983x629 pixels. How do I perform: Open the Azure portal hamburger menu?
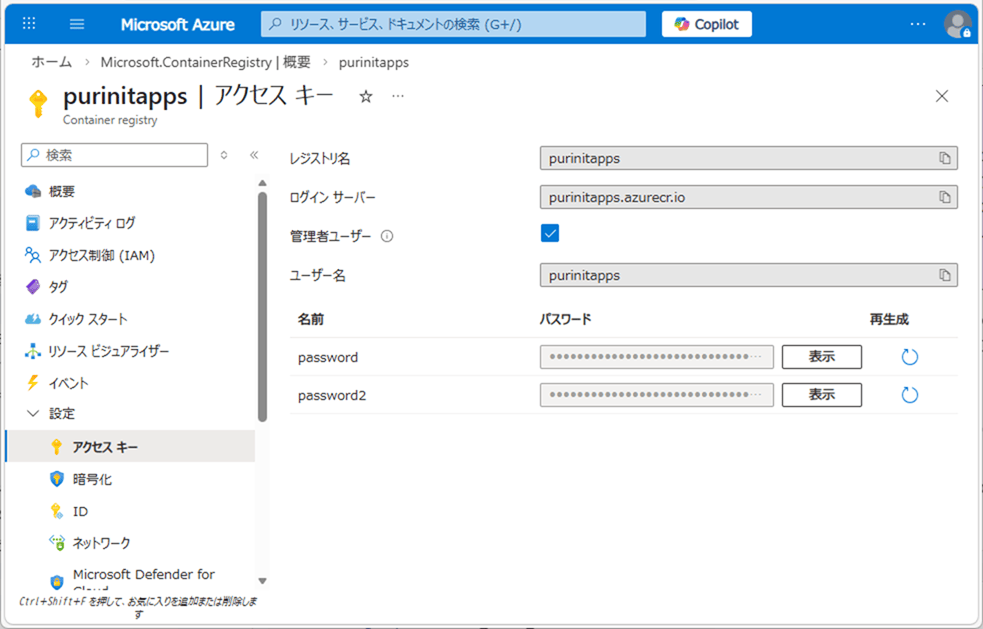click(x=77, y=24)
